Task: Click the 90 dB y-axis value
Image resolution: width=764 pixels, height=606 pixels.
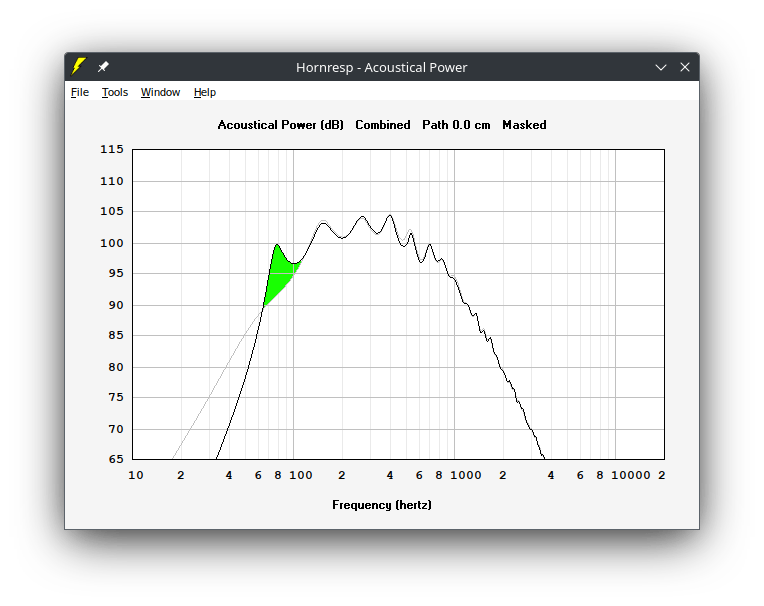Action: [x=116, y=305]
